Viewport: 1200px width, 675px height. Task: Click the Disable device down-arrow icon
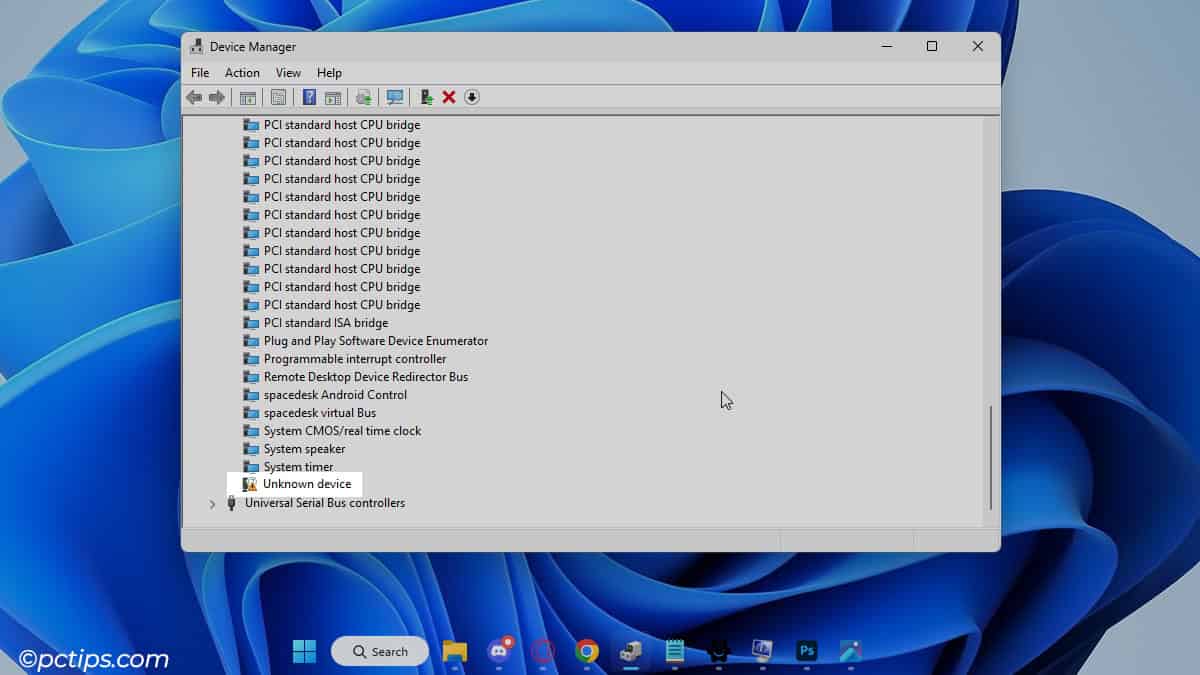(472, 97)
